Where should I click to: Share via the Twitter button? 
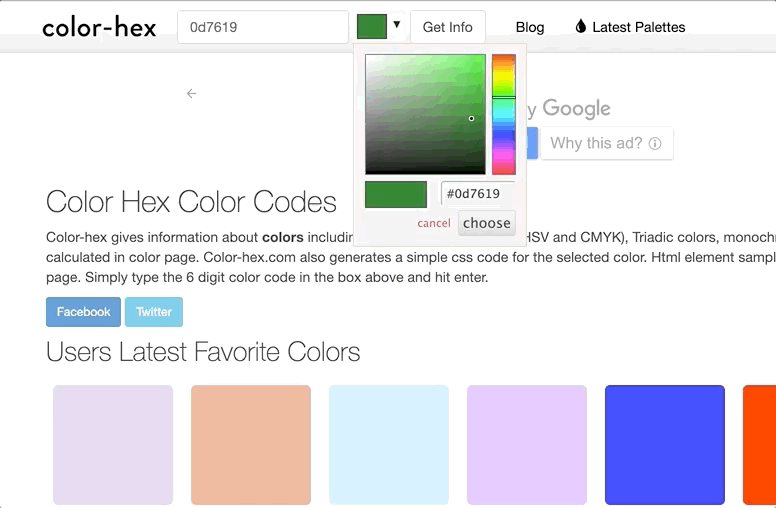pyautogui.click(x=154, y=312)
